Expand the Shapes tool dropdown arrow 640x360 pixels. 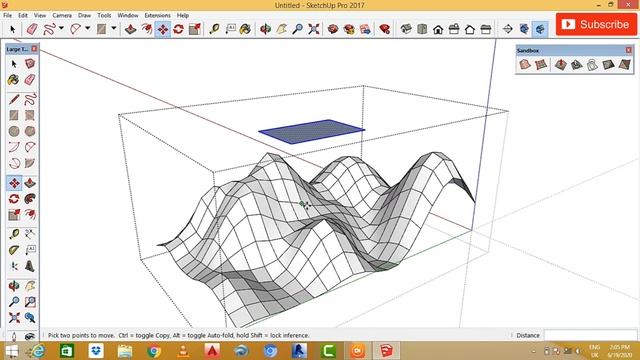(114, 29)
